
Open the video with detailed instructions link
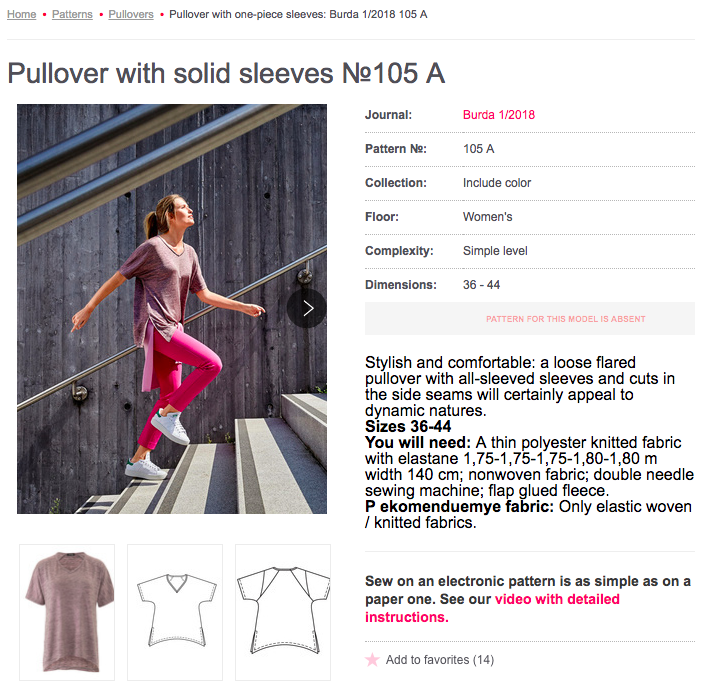click(492, 608)
